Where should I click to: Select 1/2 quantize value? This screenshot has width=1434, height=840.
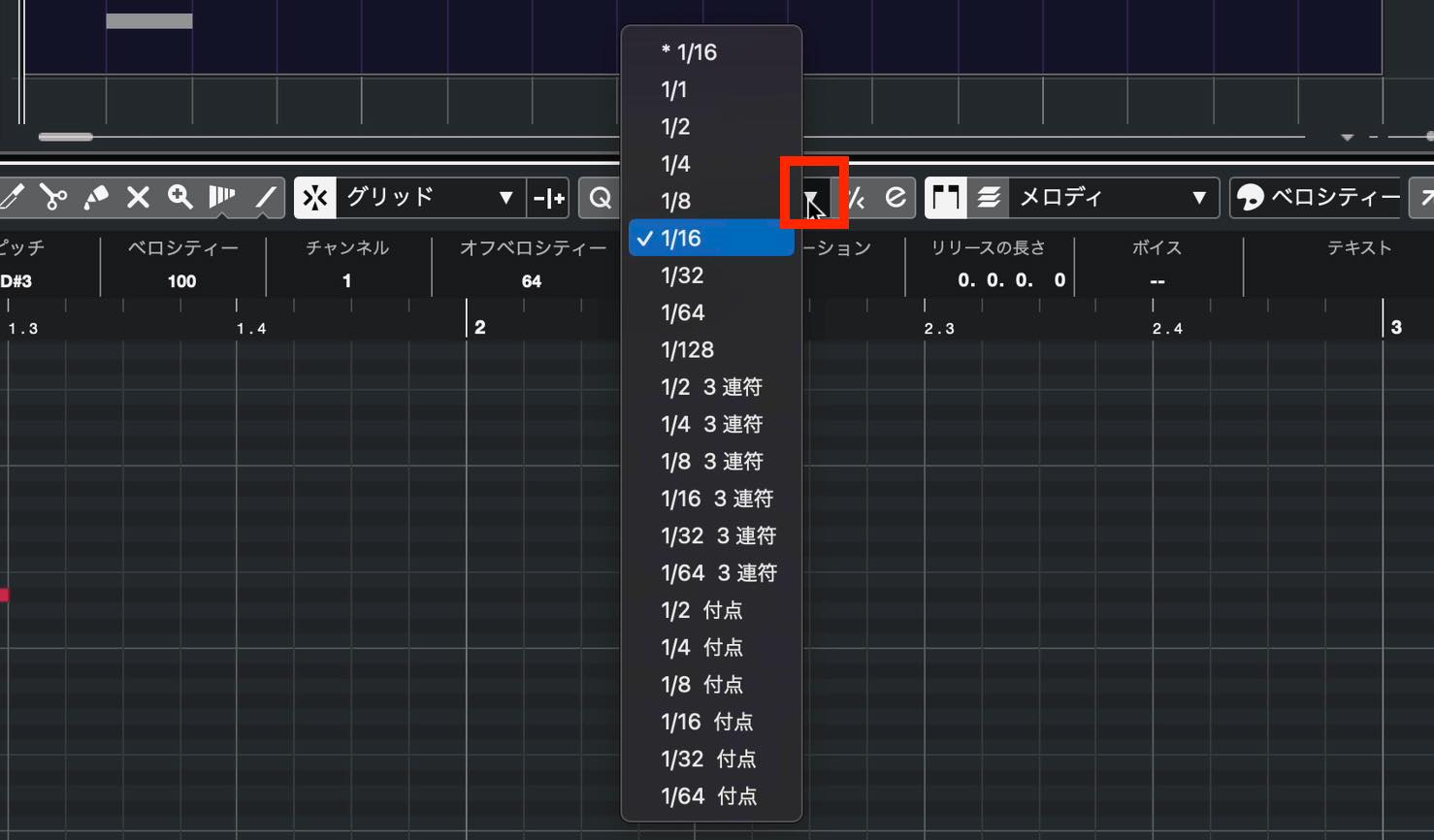pyautogui.click(x=711, y=127)
